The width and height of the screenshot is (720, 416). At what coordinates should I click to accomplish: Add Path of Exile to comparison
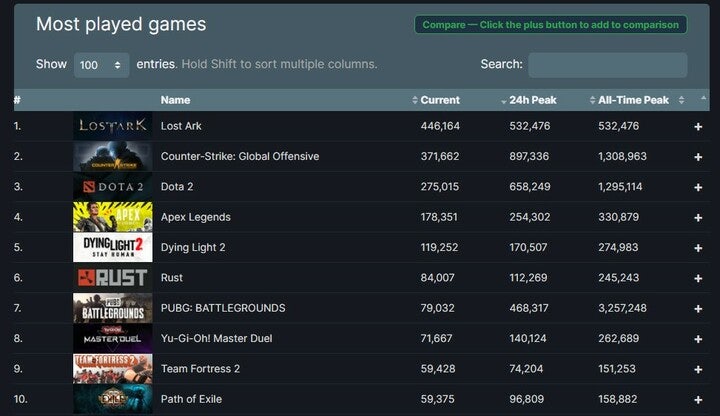pyautogui.click(x=698, y=399)
